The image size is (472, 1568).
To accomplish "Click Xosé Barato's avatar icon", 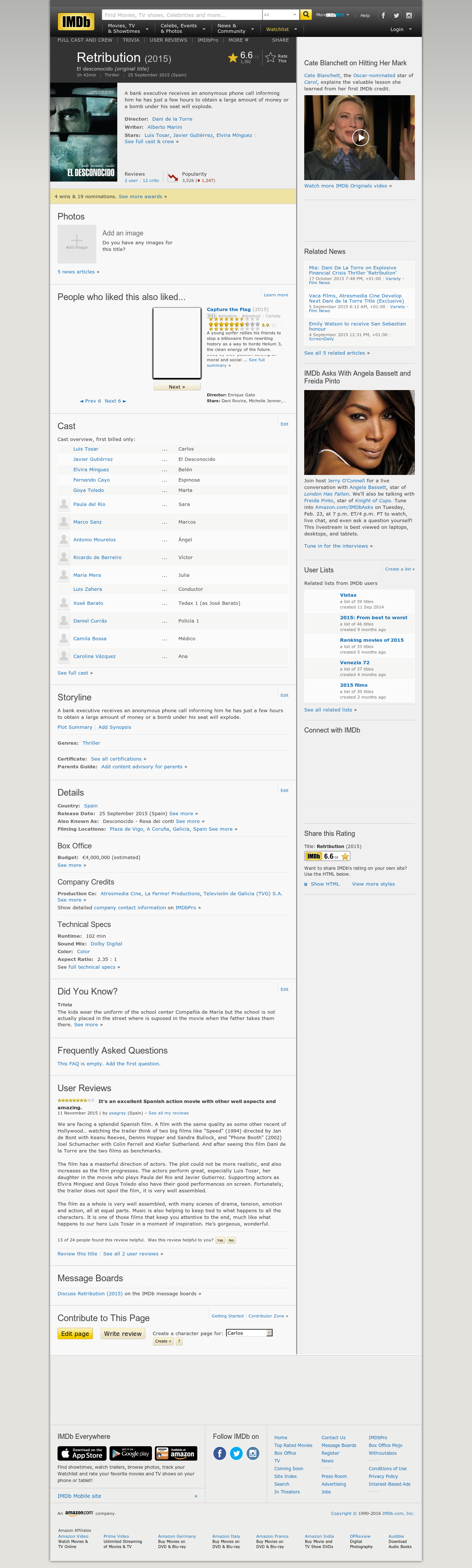I will pos(63,603).
